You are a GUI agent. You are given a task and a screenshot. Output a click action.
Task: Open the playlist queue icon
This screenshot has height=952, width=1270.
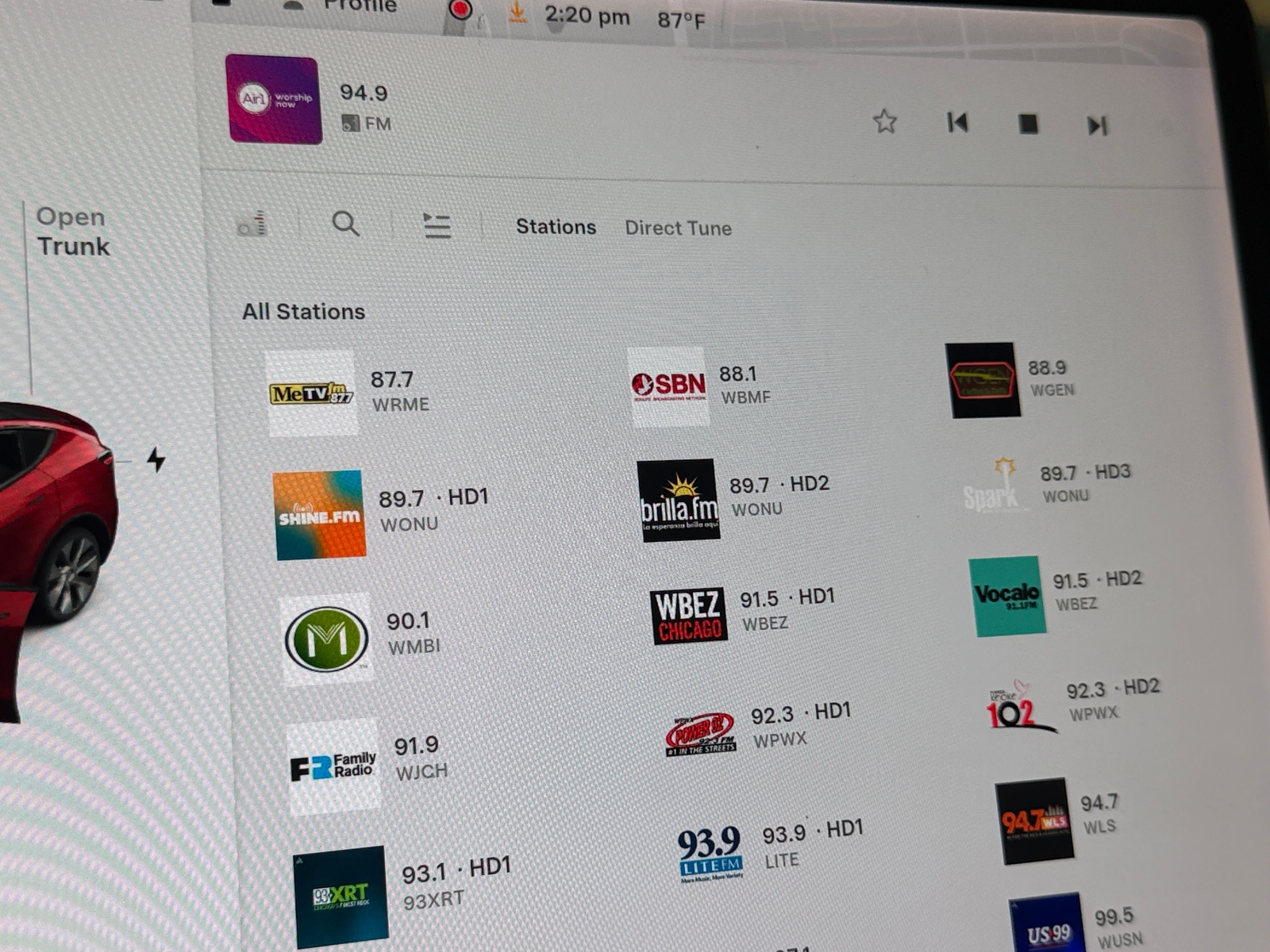coord(437,226)
